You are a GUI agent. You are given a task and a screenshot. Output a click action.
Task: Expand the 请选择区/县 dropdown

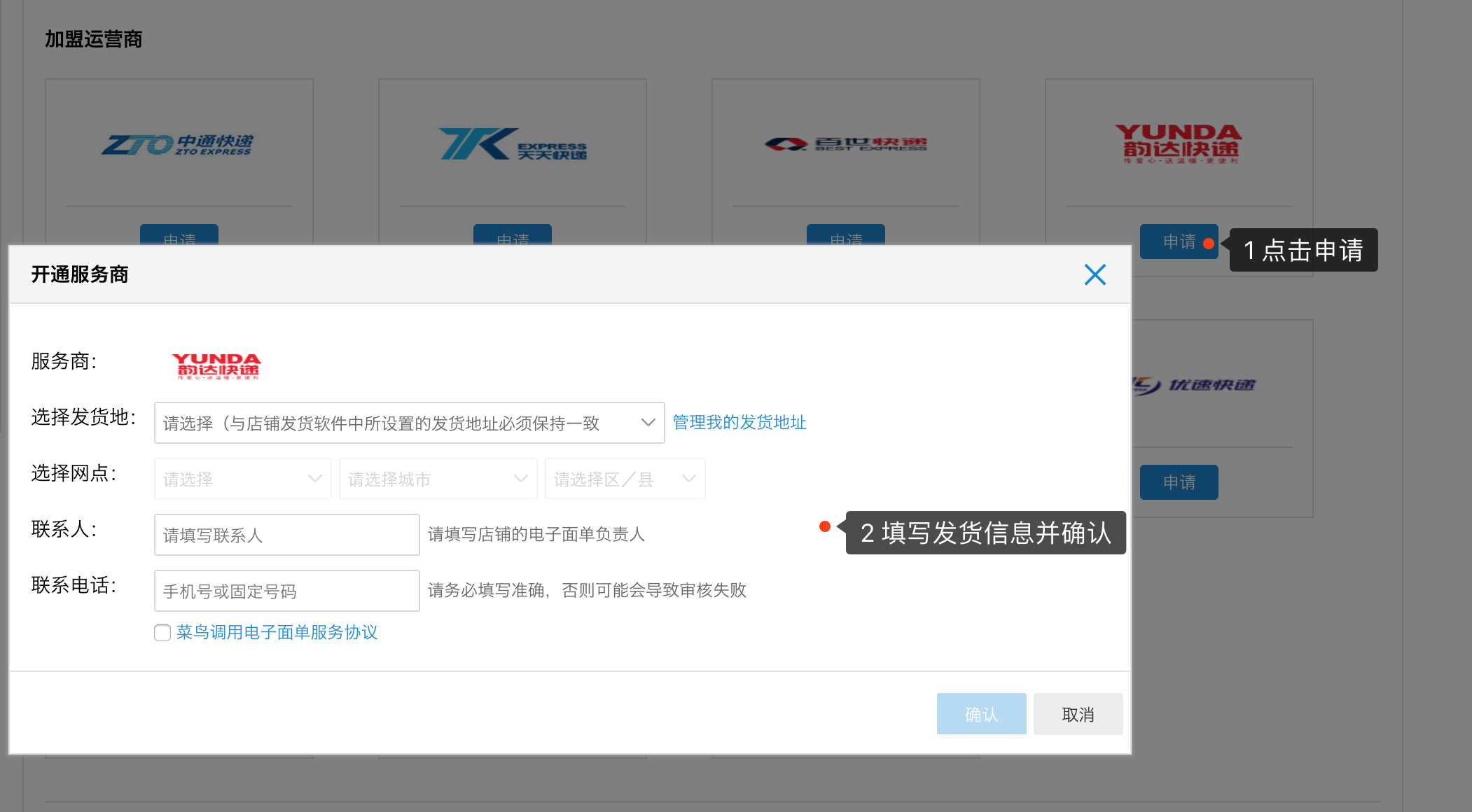click(x=625, y=479)
